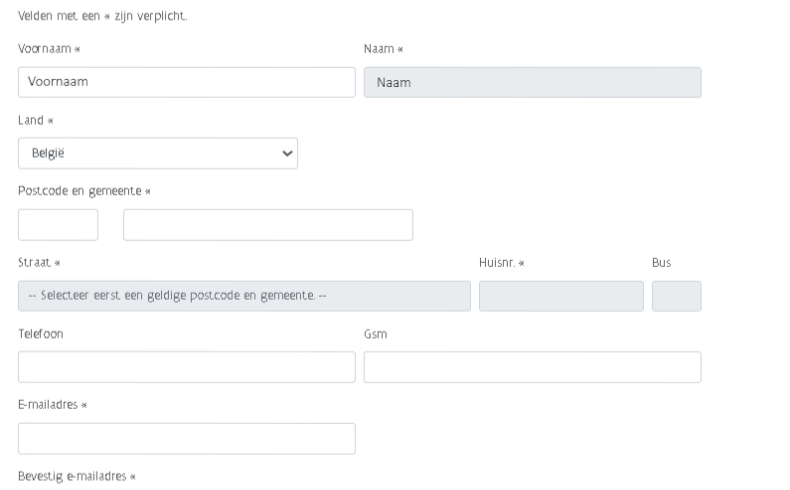Viewport: 790px width, 490px height.
Task: Click the 'Straat *' label
Action: point(39,262)
